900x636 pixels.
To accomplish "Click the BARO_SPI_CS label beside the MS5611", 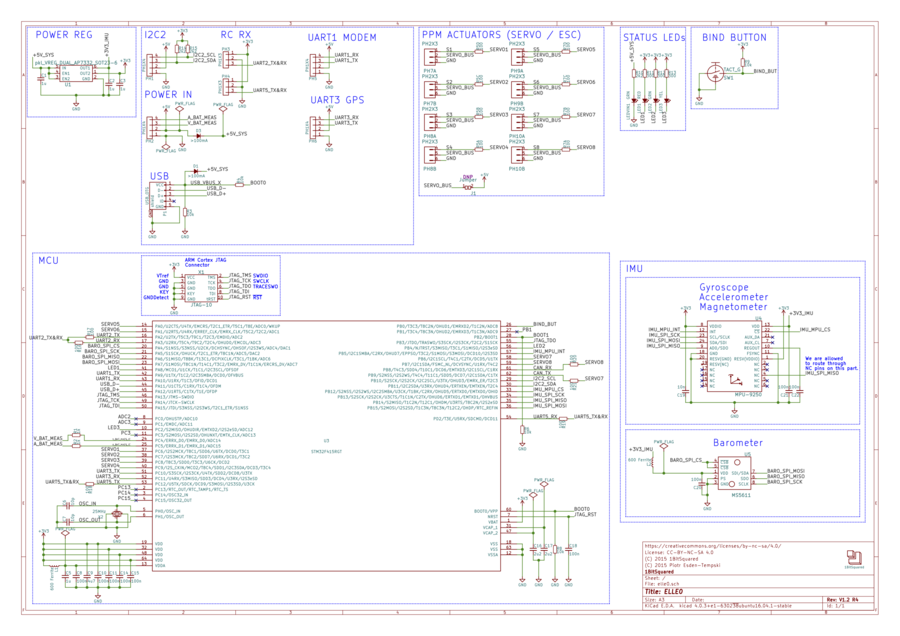I will pyautogui.click(x=686, y=460).
